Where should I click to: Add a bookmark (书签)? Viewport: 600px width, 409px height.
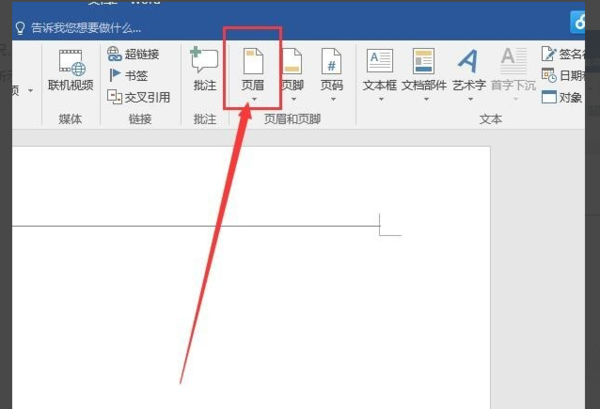tap(128, 75)
